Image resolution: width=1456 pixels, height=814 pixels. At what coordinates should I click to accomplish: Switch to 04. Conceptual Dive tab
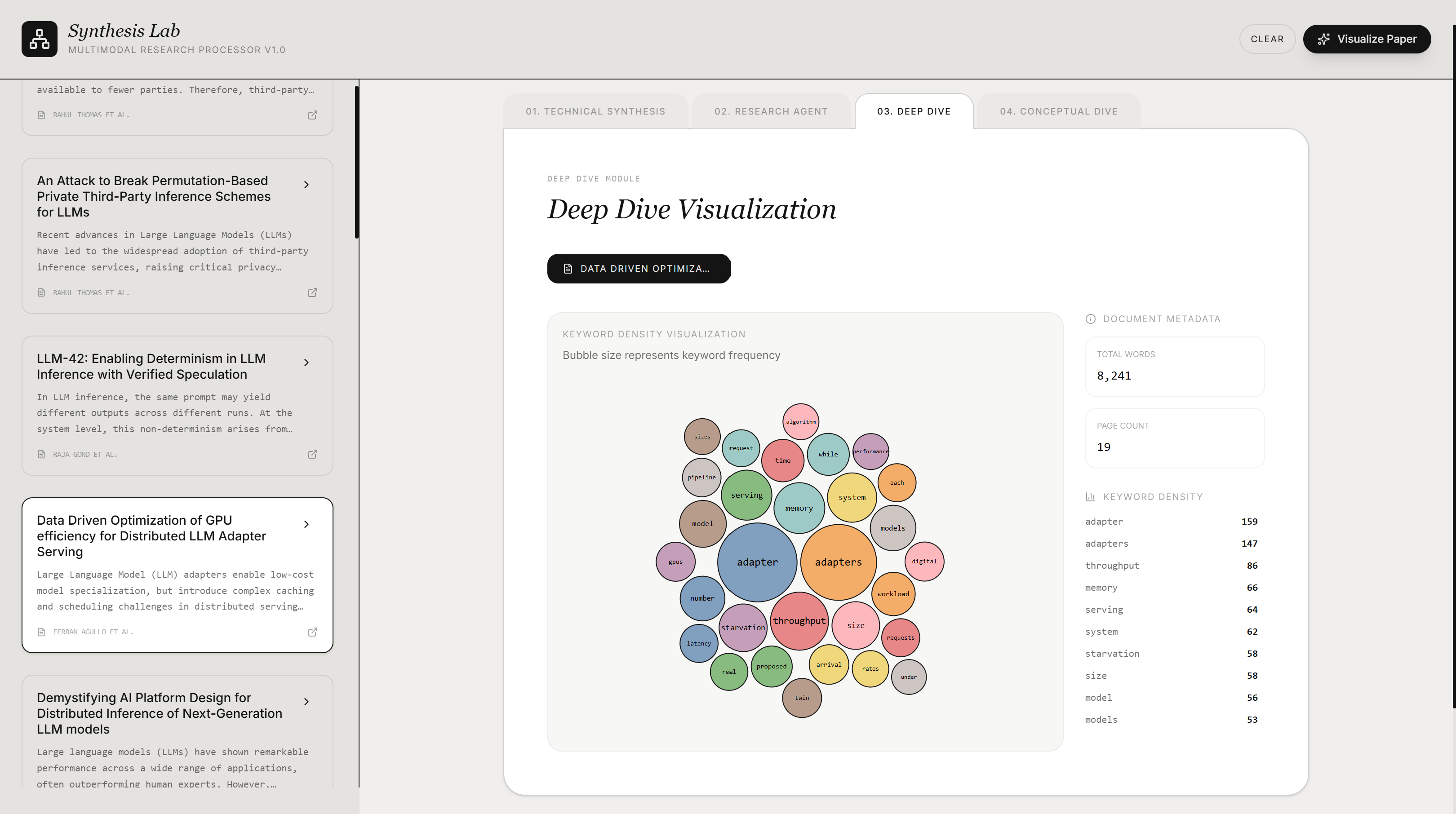click(1059, 111)
